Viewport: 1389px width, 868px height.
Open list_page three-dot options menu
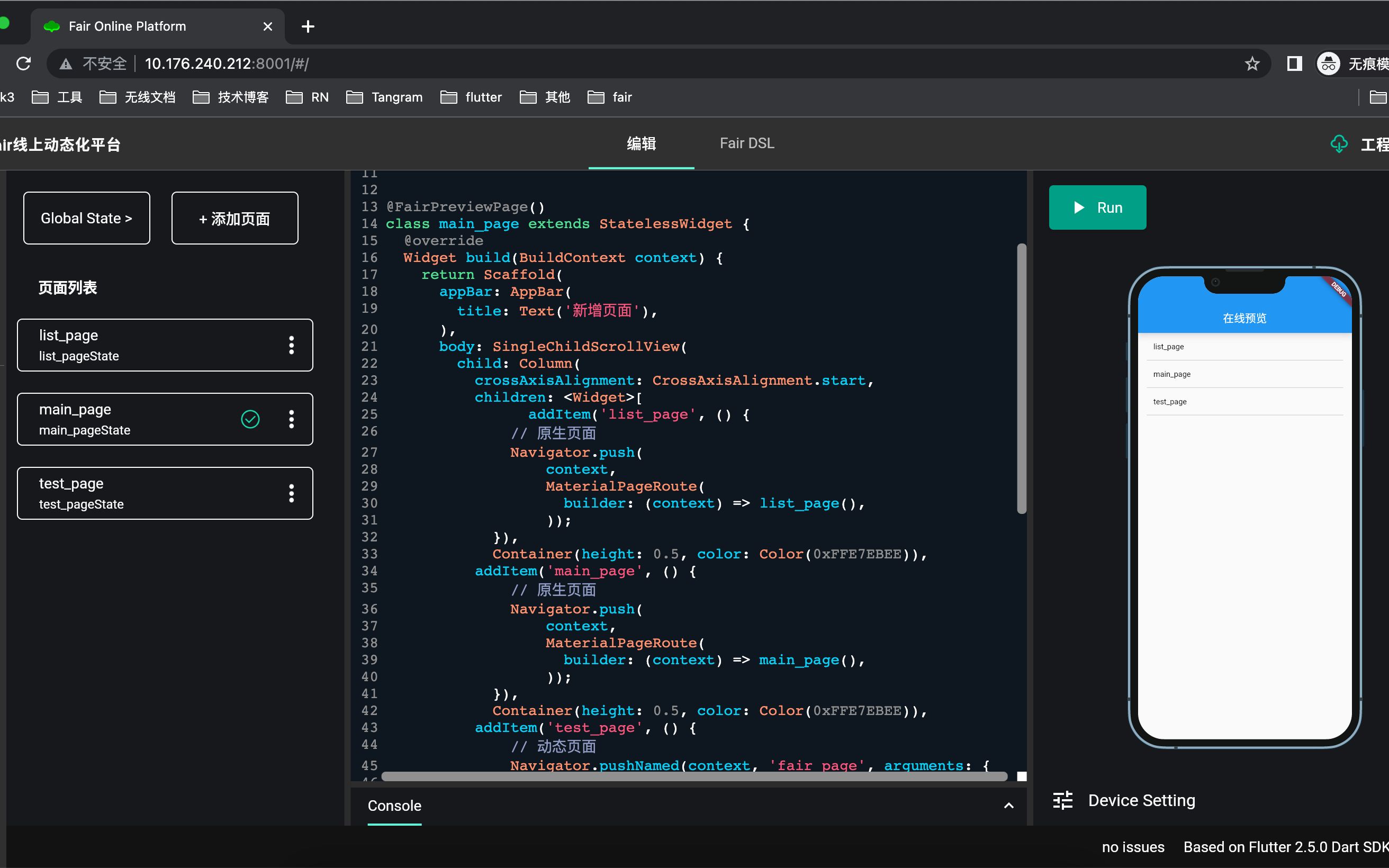click(x=292, y=345)
